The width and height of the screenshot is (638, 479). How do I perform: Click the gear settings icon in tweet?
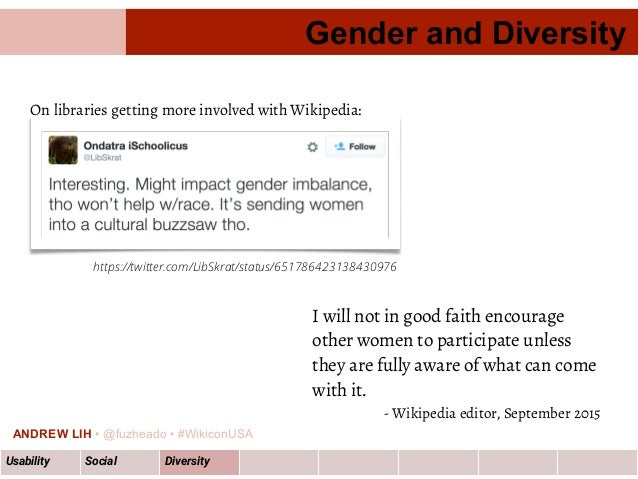(x=312, y=147)
